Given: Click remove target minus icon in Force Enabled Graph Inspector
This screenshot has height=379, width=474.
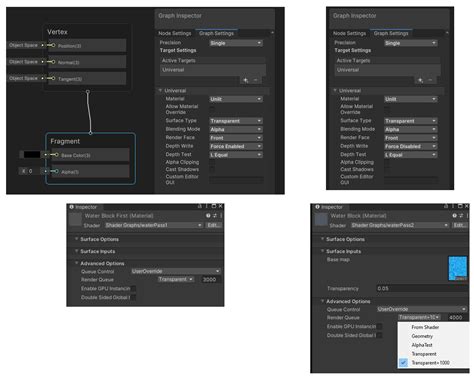Looking at the screenshot, I should (256, 80).
